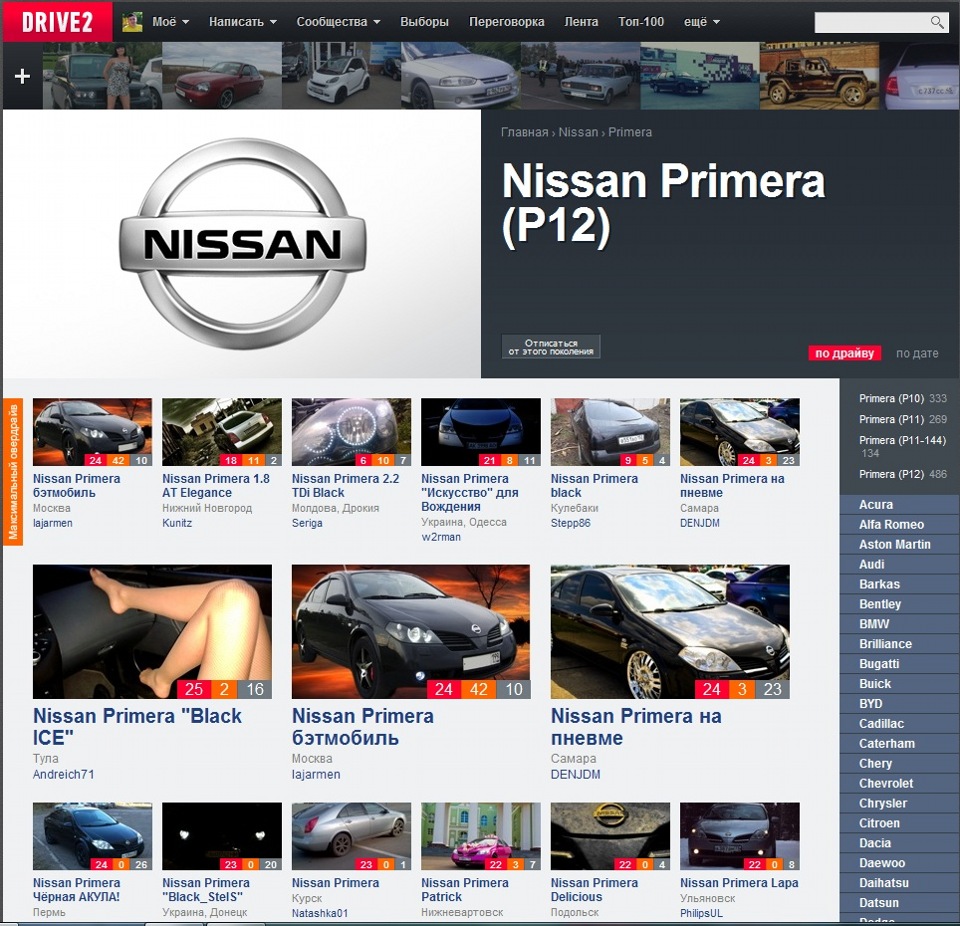Open Nissan Primera Delicious link

(x=594, y=889)
